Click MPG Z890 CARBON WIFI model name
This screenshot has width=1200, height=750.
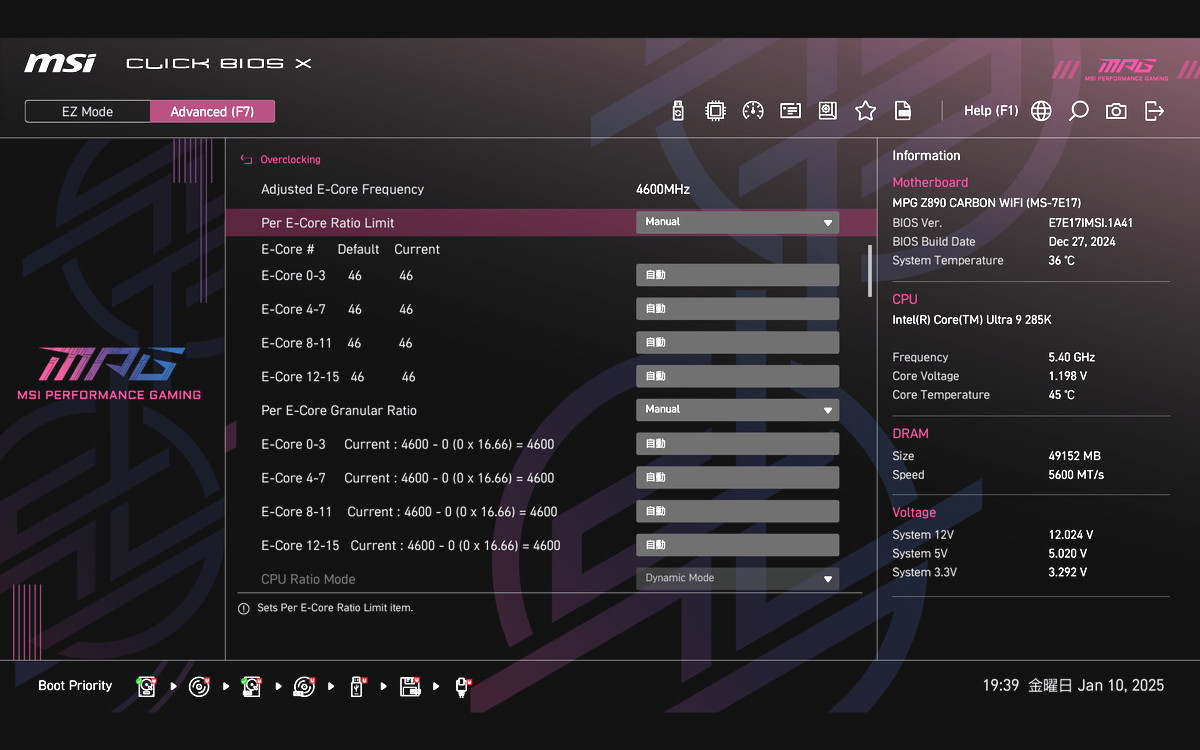click(986, 203)
